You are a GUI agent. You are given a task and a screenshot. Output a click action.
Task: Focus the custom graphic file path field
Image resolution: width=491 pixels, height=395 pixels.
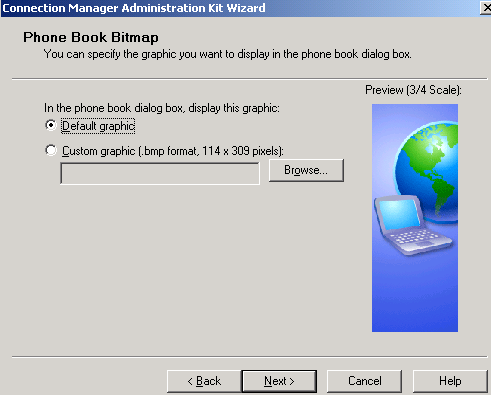160,173
